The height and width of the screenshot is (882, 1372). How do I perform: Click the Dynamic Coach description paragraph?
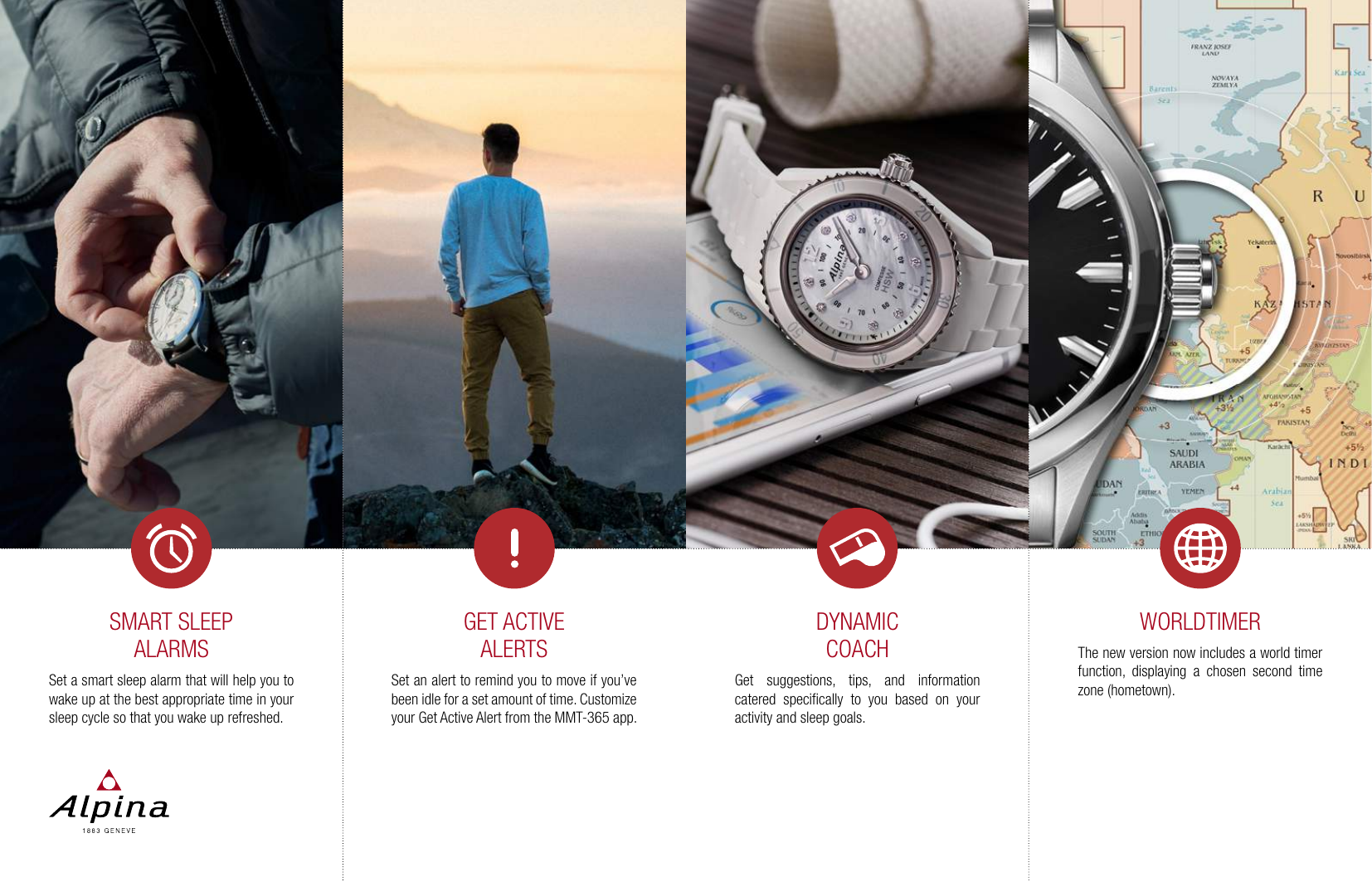[x=857, y=699]
